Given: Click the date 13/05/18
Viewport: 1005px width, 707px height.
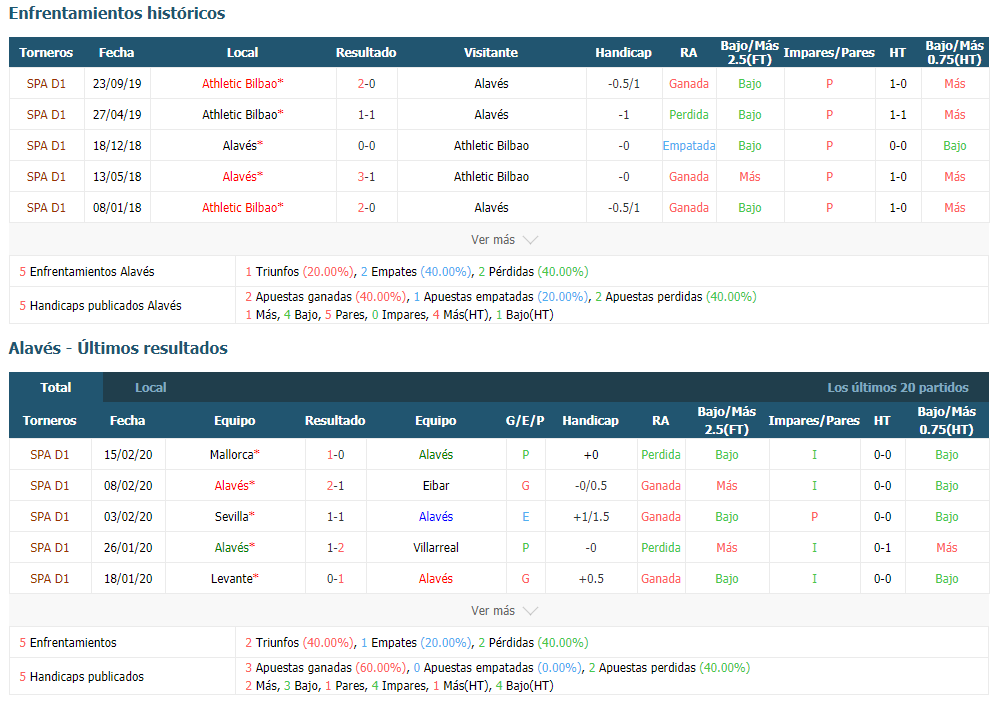Looking at the screenshot, I should [x=117, y=176].
